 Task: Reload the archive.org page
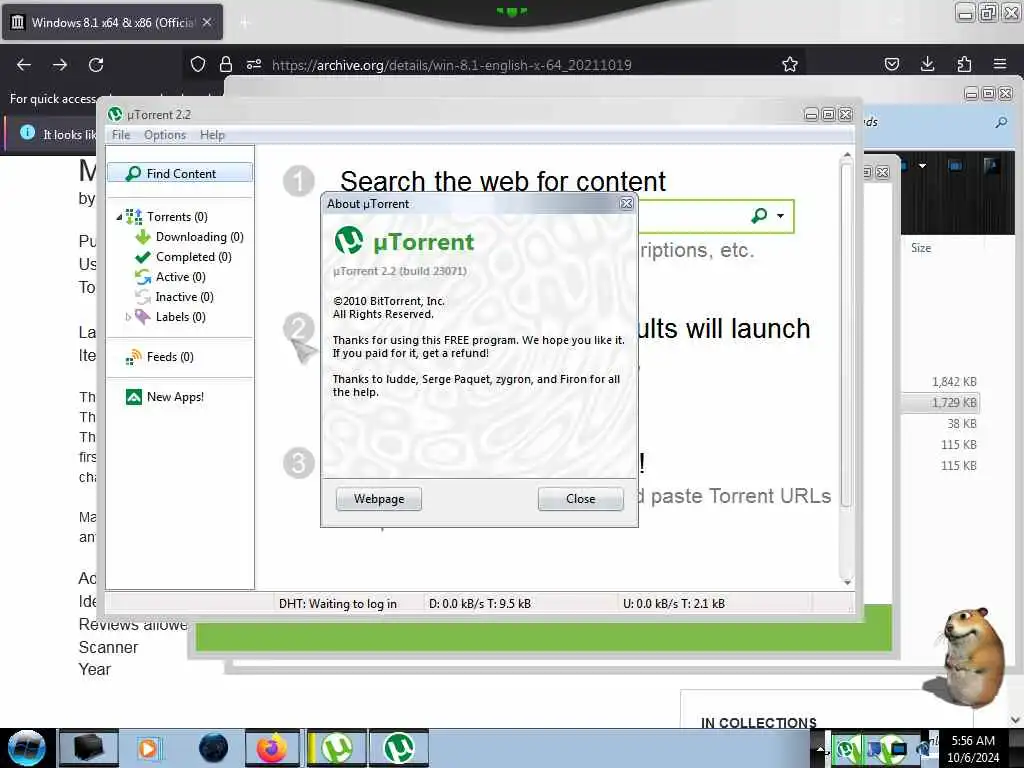[96, 65]
